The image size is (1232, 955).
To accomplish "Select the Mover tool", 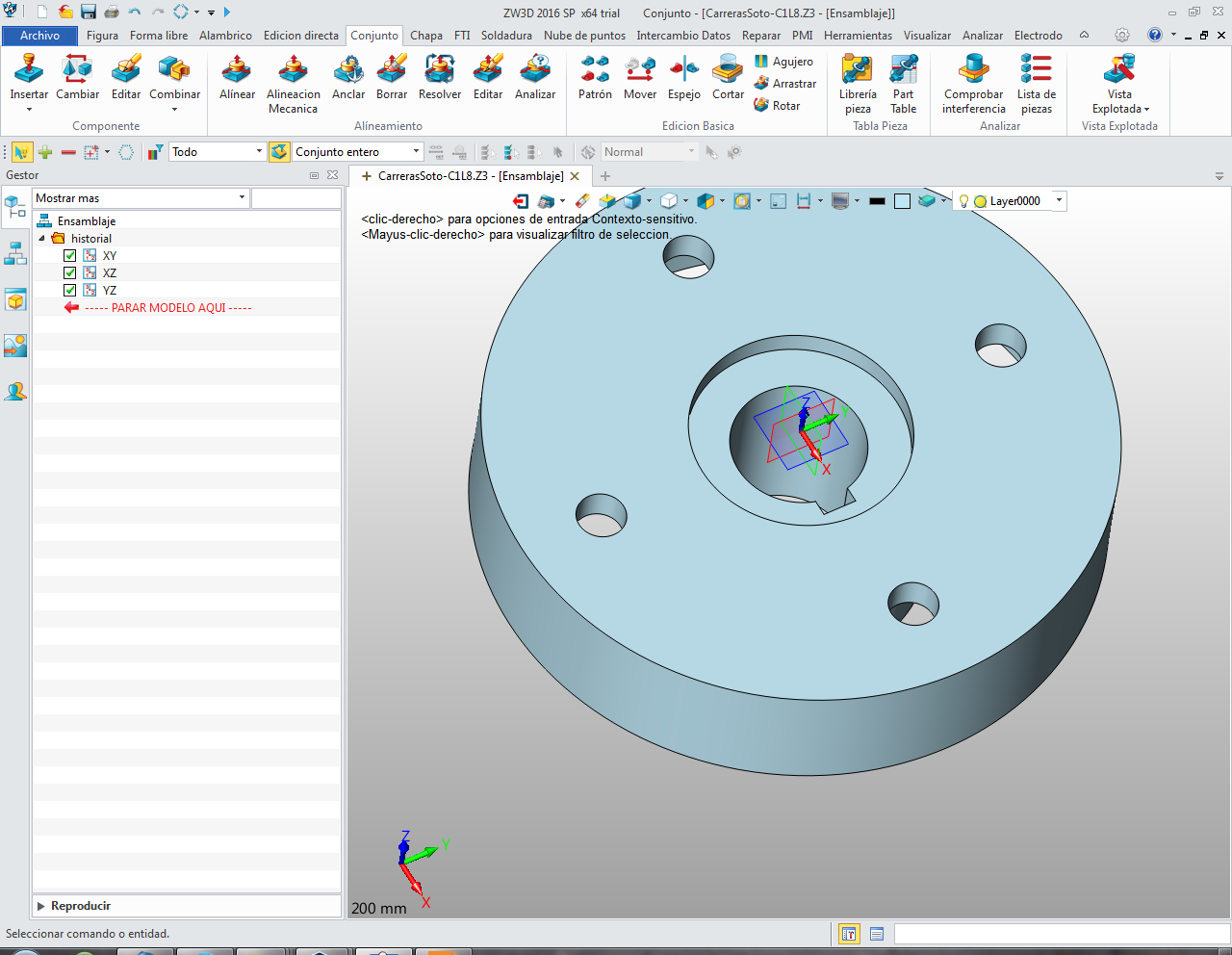I will (640, 77).
